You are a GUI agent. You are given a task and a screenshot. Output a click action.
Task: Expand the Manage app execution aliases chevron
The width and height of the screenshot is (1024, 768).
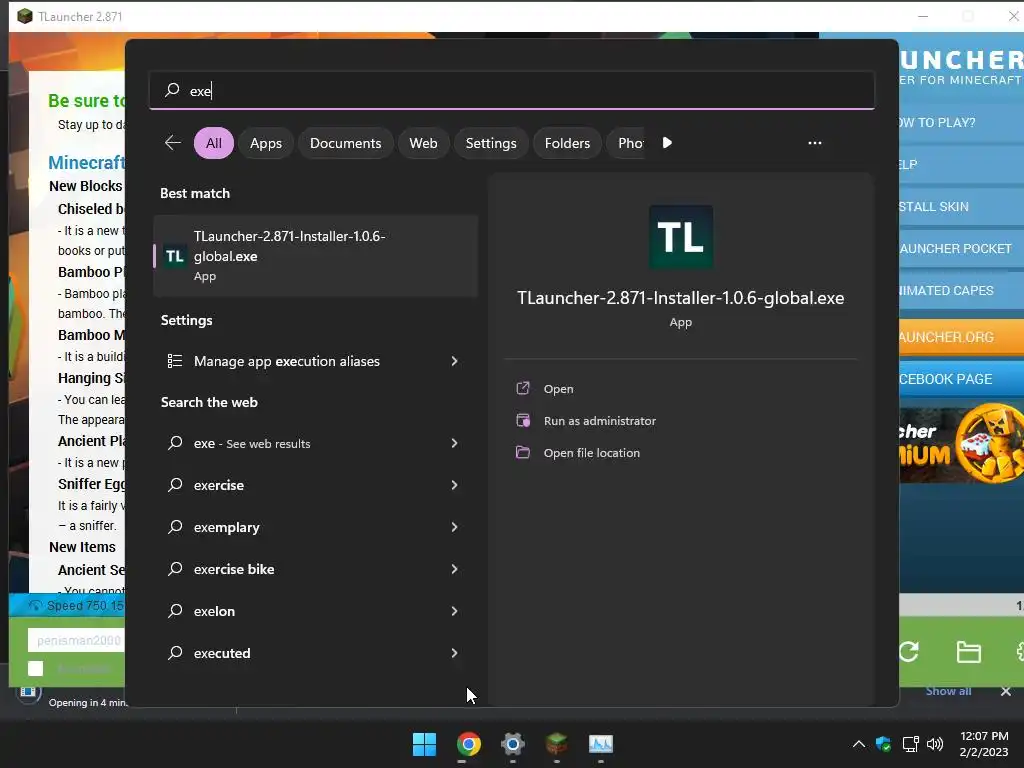click(455, 361)
